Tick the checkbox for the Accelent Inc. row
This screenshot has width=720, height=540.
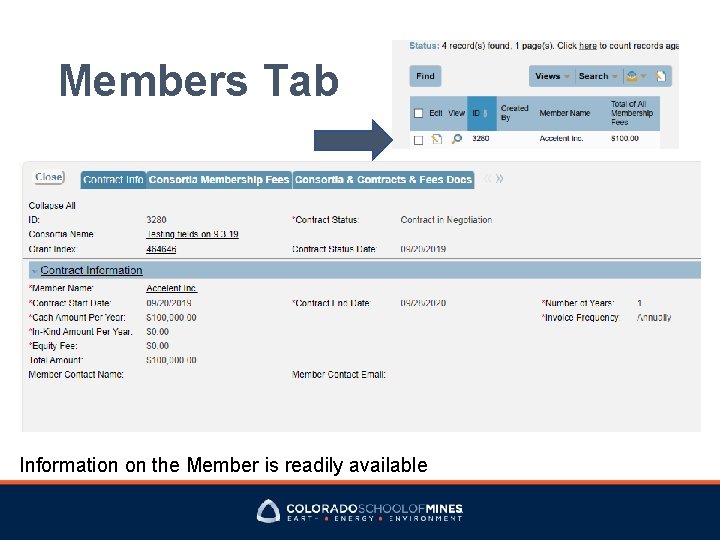coord(418,140)
